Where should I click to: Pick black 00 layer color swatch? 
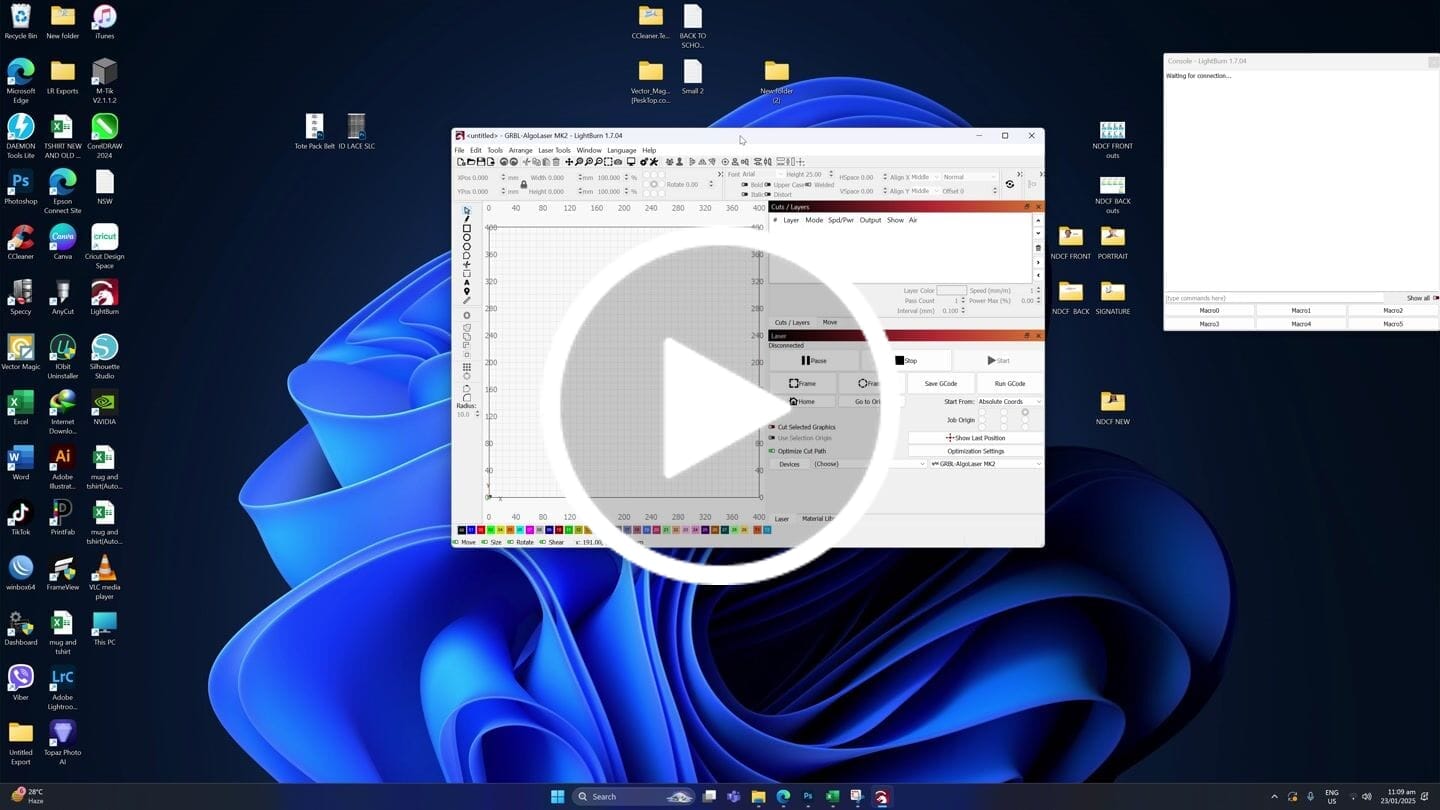tap(462, 530)
